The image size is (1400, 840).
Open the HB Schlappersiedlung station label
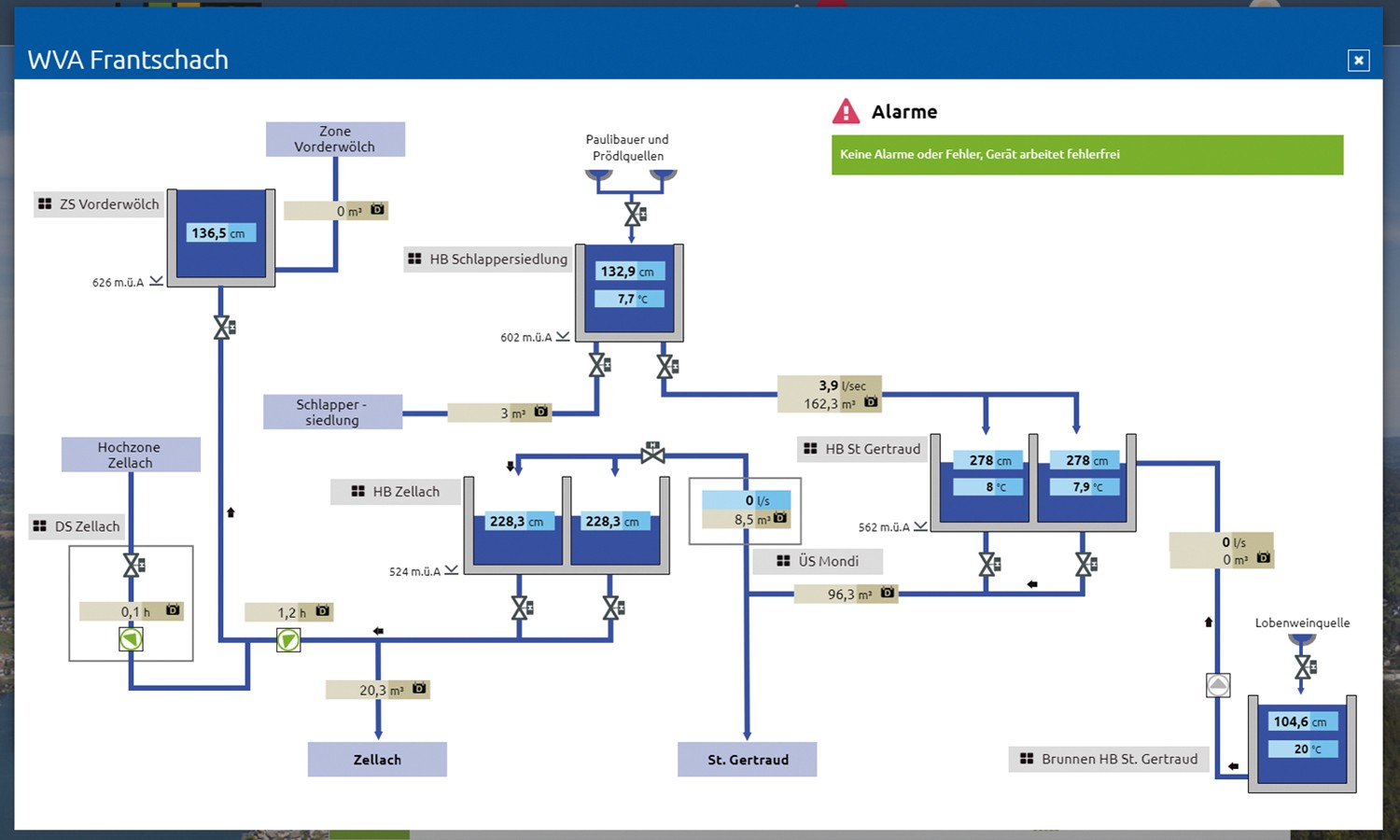point(487,259)
